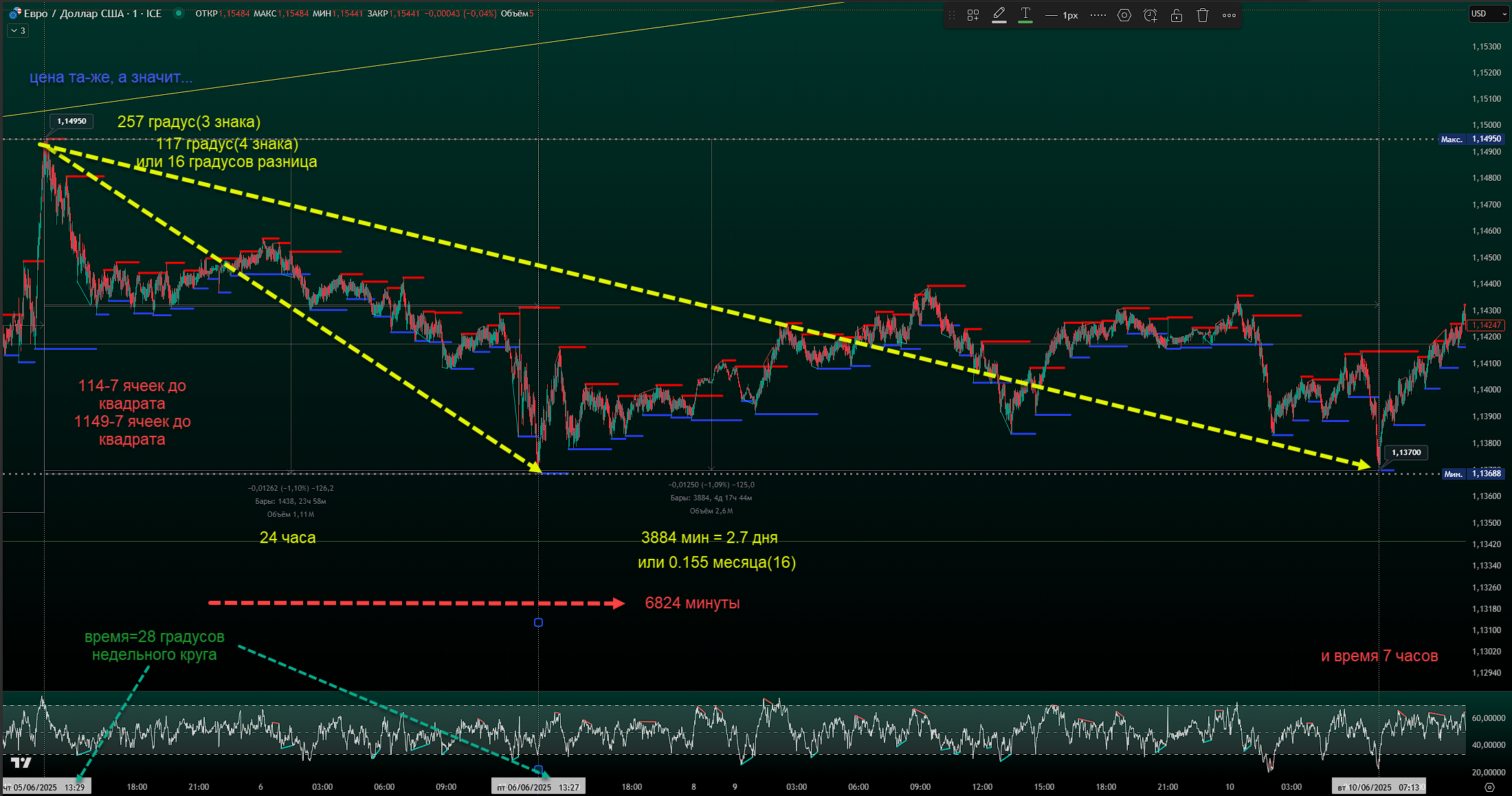This screenshot has width=1512, height=796.
Task: Open the text color tool
Action: (1025, 15)
